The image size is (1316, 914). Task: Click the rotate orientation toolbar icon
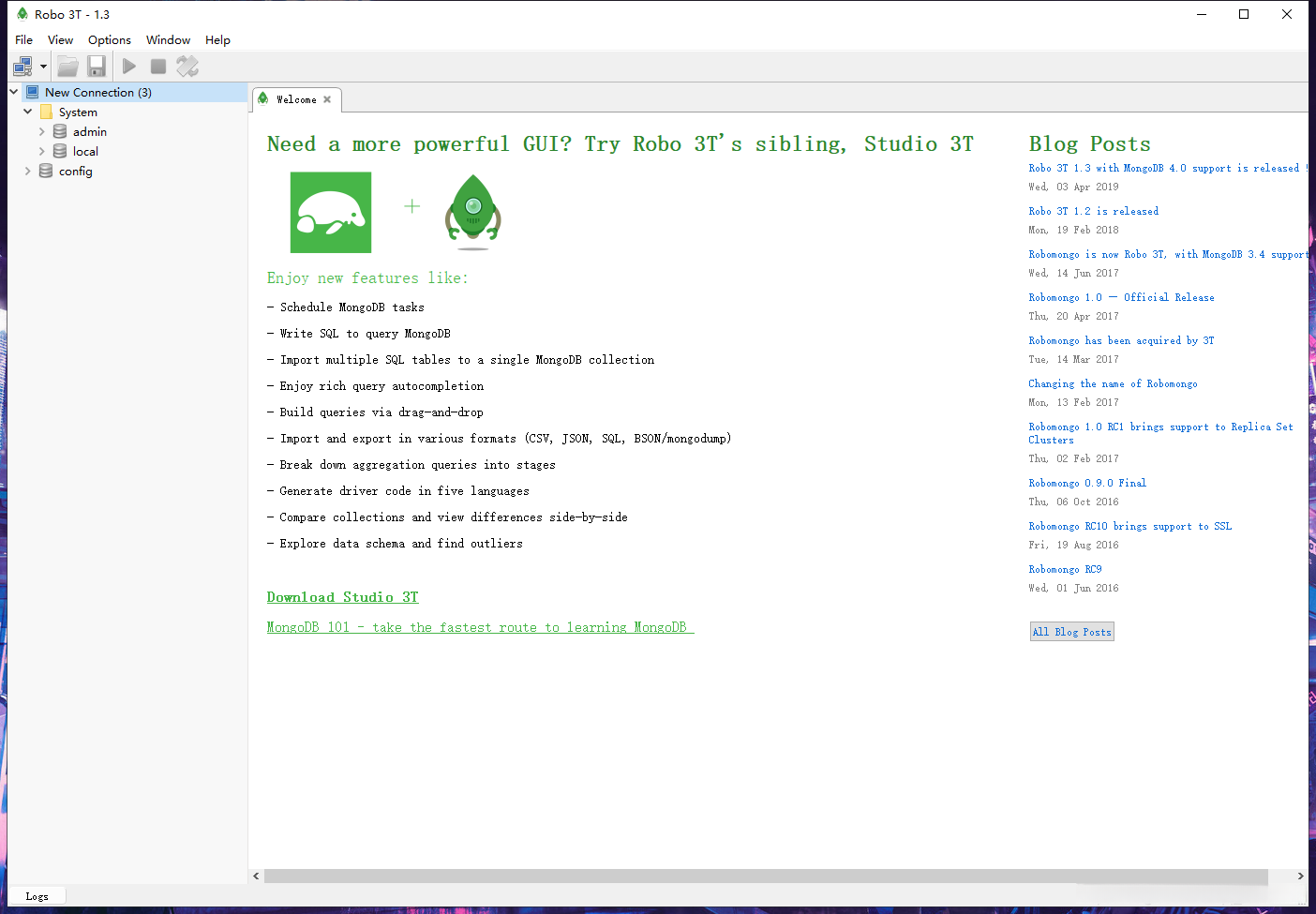coord(187,67)
